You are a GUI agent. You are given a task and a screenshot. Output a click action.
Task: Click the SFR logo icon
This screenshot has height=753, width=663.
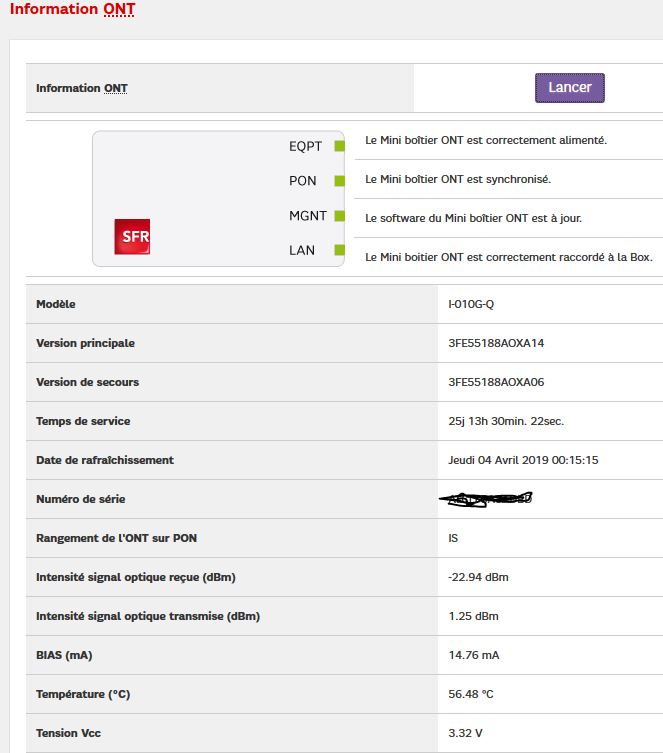pyautogui.click(x=133, y=237)
